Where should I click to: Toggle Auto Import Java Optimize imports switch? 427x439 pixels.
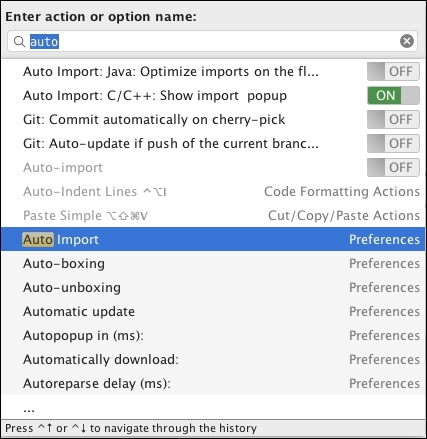coord(393,71)
